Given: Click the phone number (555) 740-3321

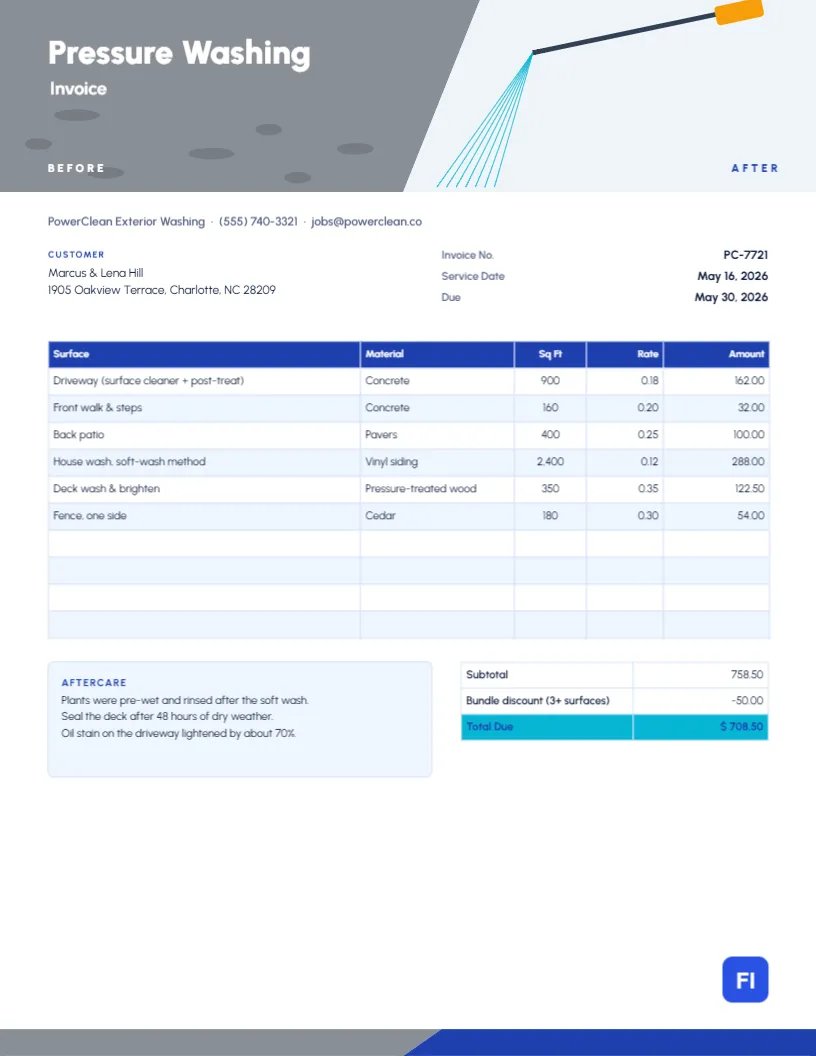Looking at the screenshot, I should click(258, 222).
